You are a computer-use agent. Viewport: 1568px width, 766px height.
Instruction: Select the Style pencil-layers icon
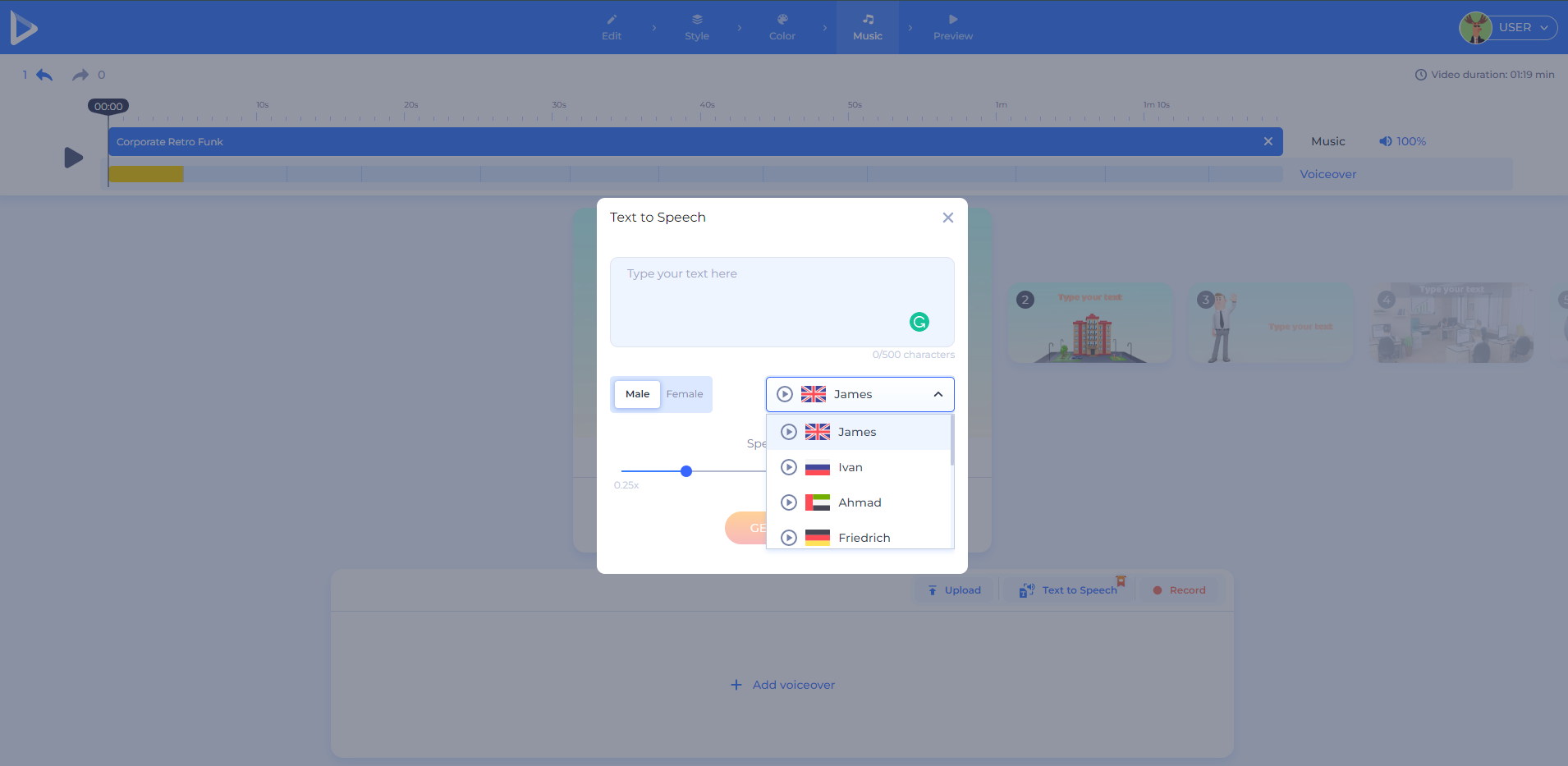[x=696, y=18]
